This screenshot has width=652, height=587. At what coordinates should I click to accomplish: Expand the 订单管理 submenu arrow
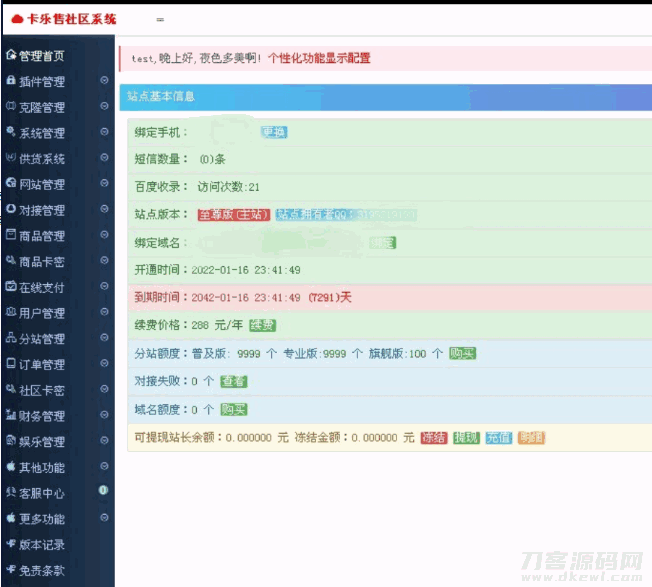point(104,364)
